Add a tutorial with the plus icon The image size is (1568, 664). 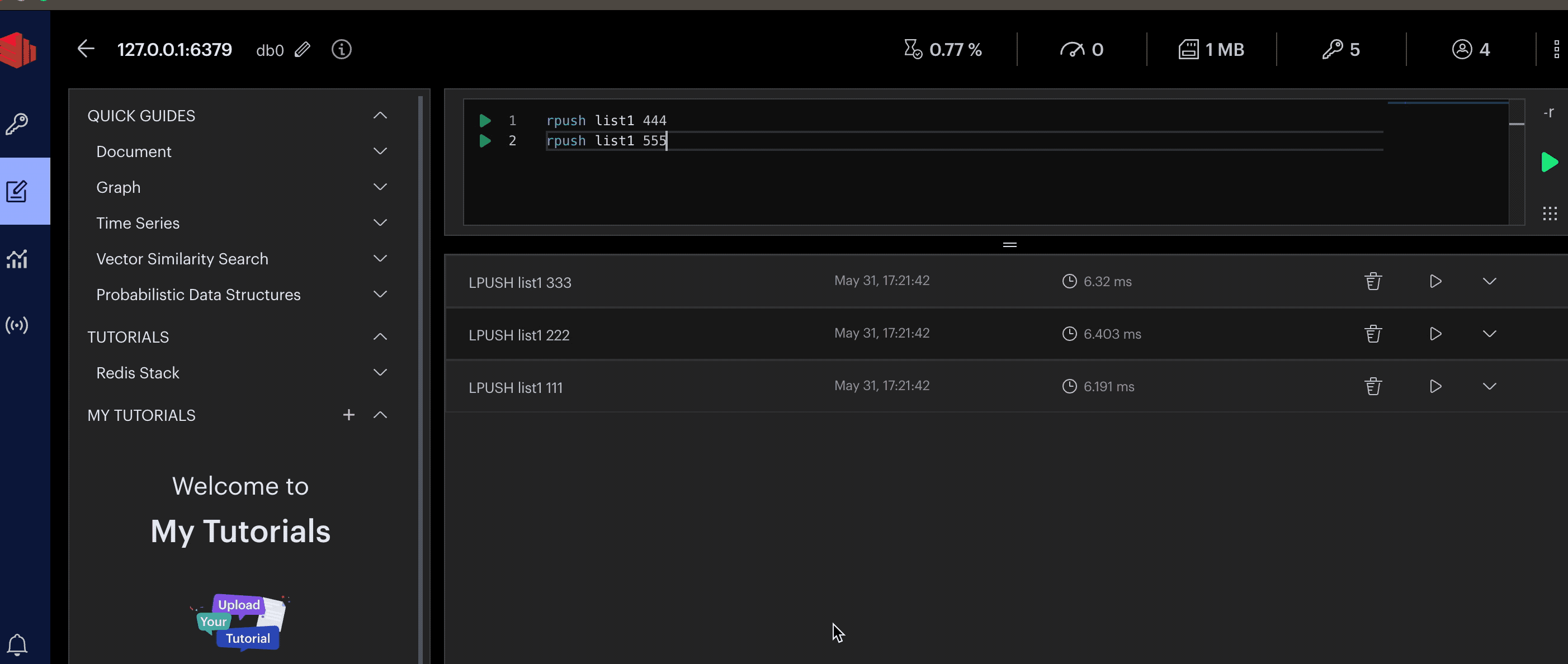pos(349,415)
